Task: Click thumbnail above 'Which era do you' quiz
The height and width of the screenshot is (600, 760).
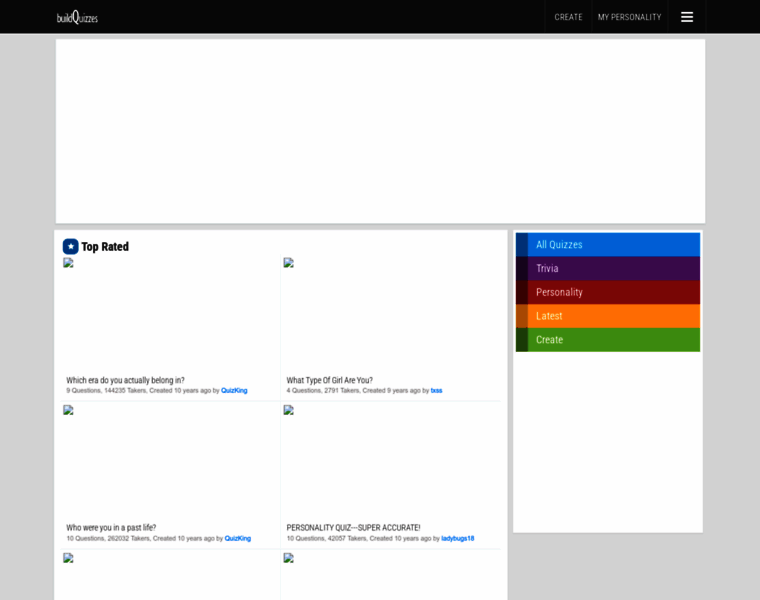Action: coord(68,263)
